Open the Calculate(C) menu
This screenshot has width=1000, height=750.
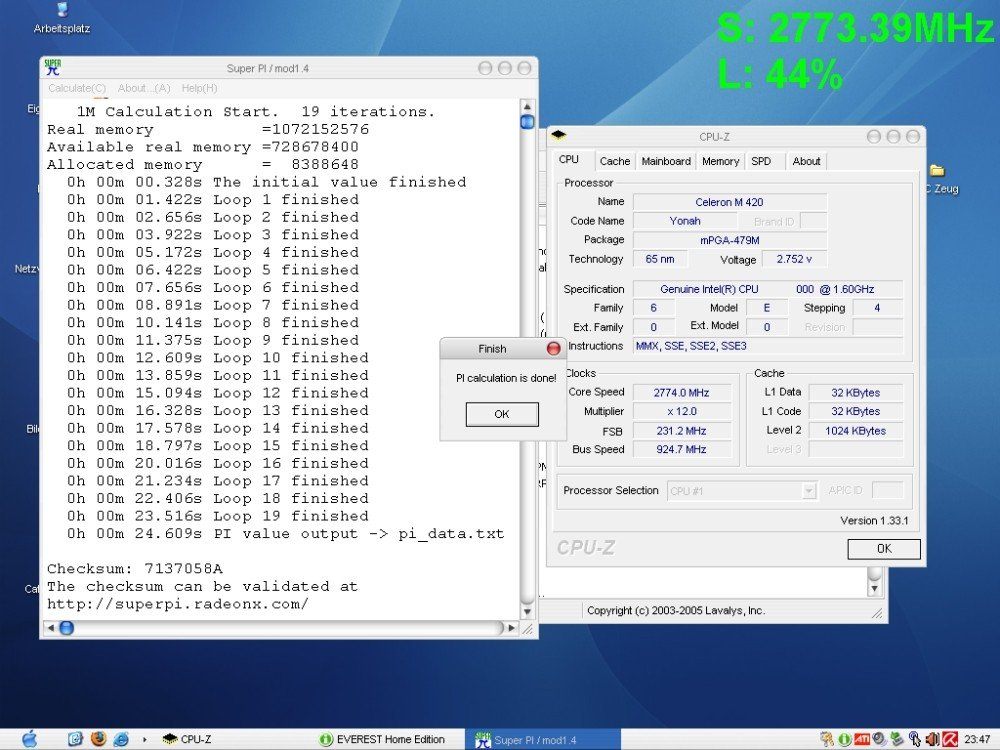77,88
